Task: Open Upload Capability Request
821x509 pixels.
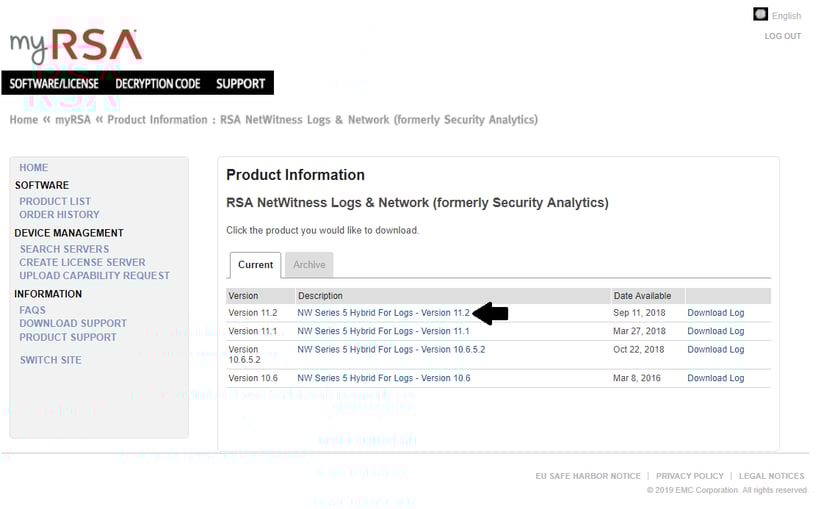Action: [x=94, y=275]
